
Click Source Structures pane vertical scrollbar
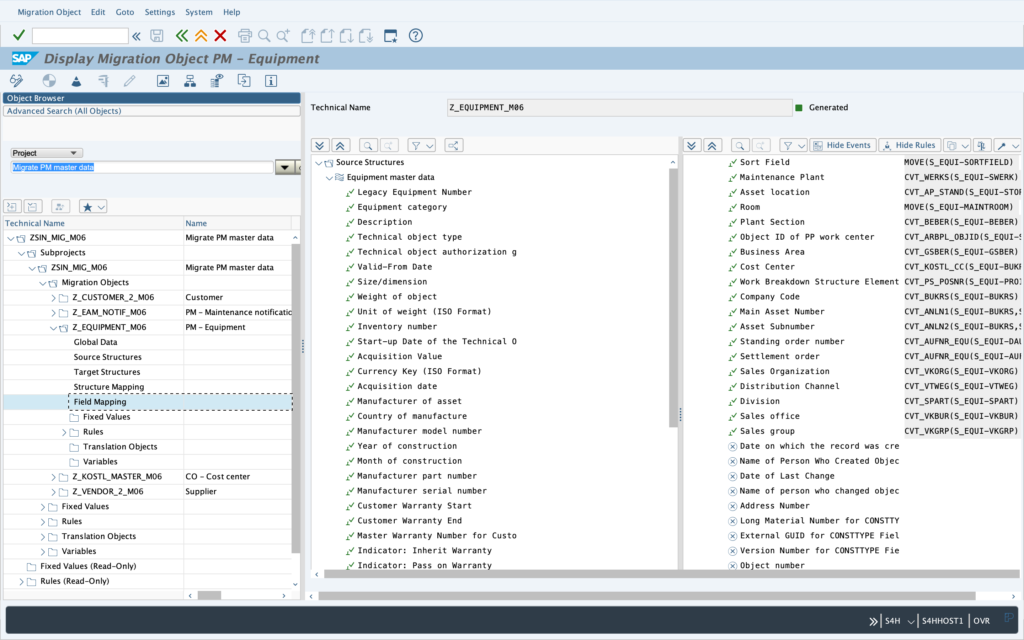[x=673, y=297]
